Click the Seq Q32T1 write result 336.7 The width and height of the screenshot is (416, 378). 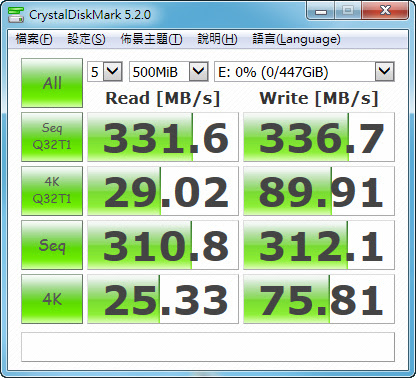(319, 137)
